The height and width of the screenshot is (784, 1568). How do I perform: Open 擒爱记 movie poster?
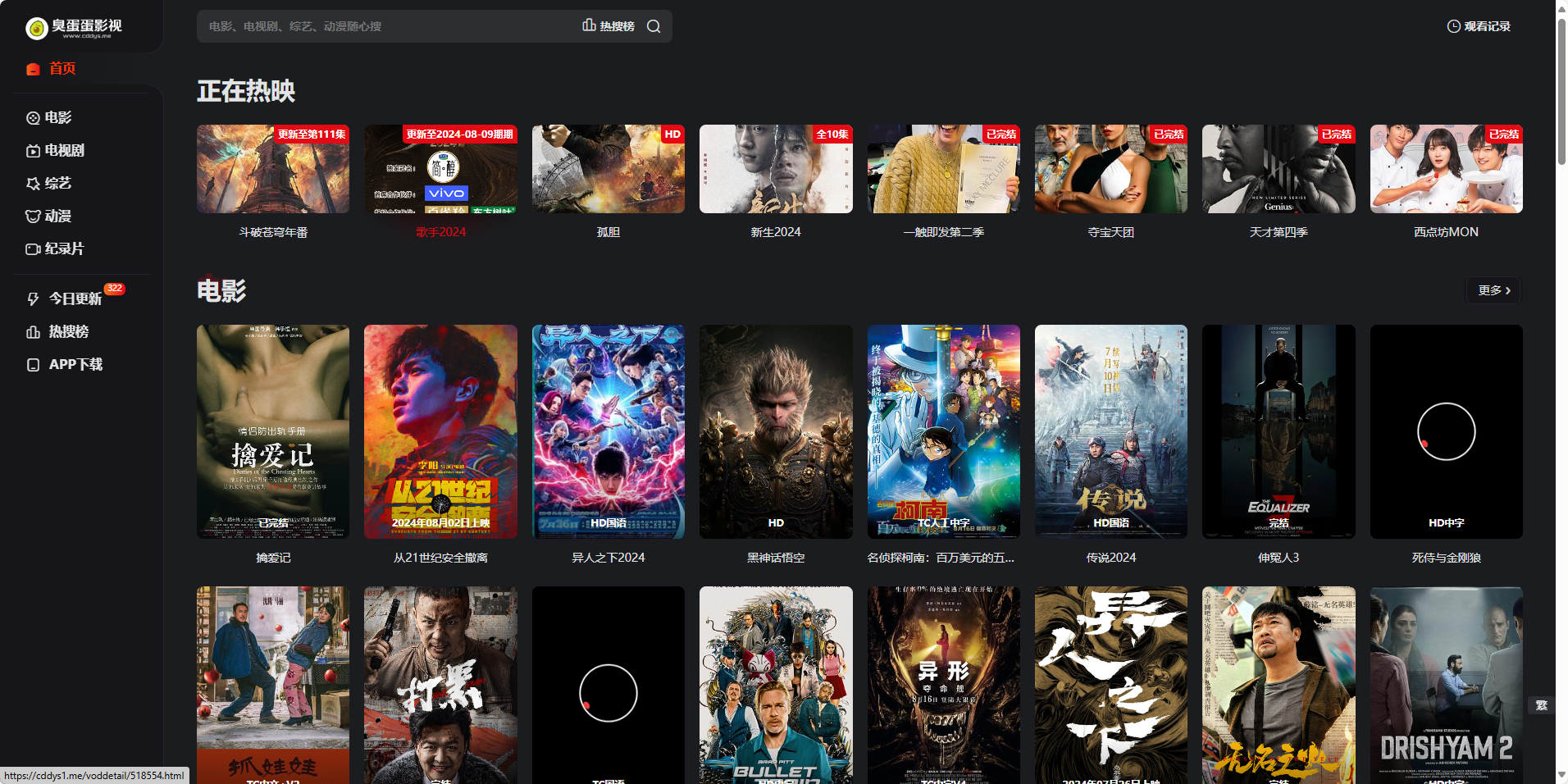(x=273, y=431)
